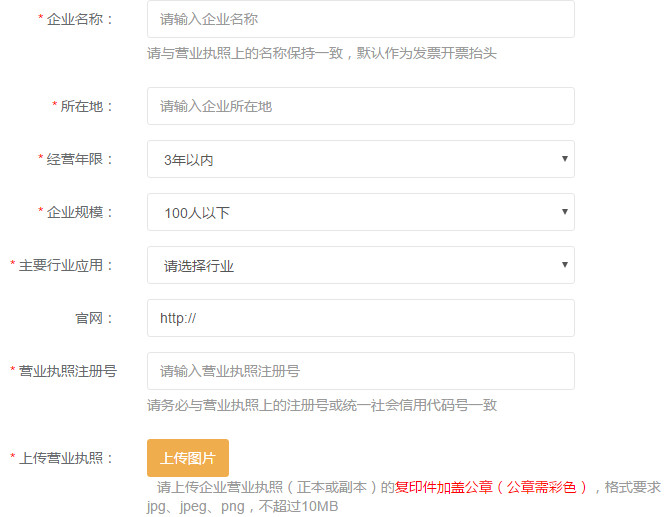Click the 企业名称 field label
664x517 pixels.
80,19
